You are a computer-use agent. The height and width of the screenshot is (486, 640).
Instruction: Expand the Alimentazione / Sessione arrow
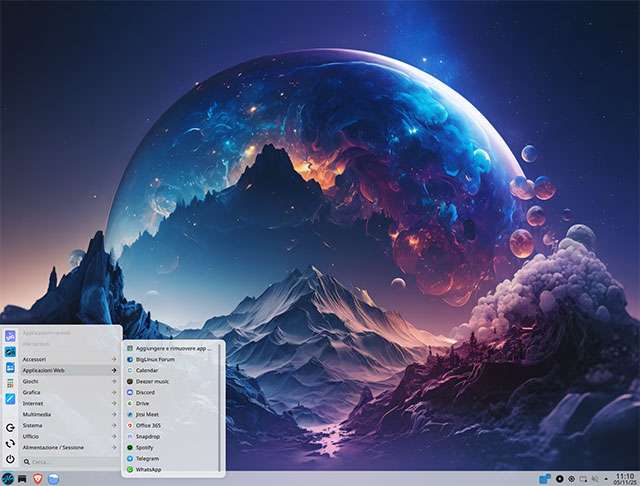[x=114, y=447]
